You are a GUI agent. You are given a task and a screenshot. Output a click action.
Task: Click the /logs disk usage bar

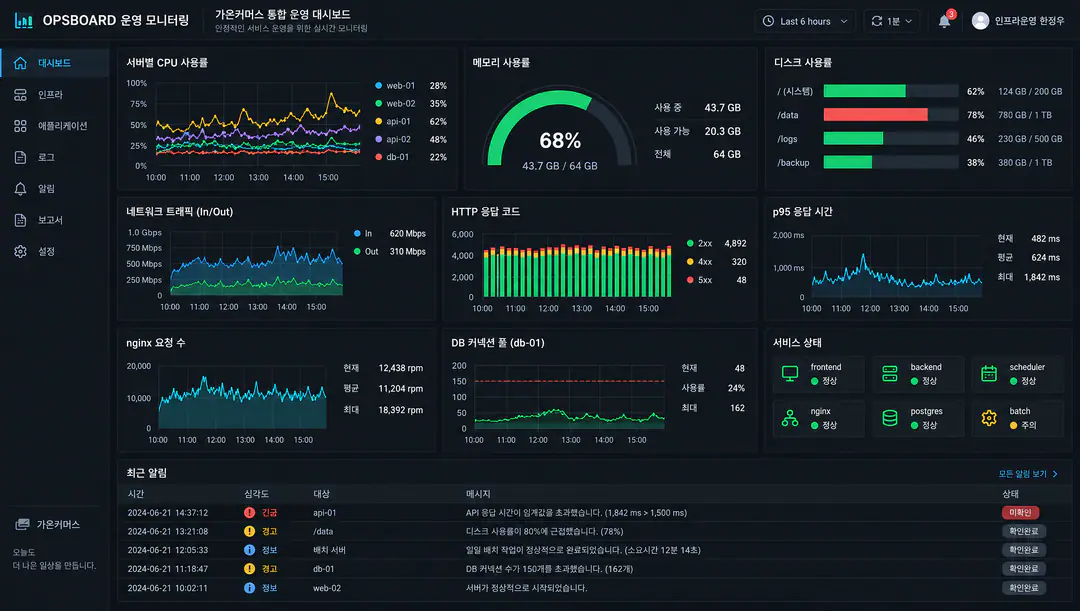[x=891, y=138]
